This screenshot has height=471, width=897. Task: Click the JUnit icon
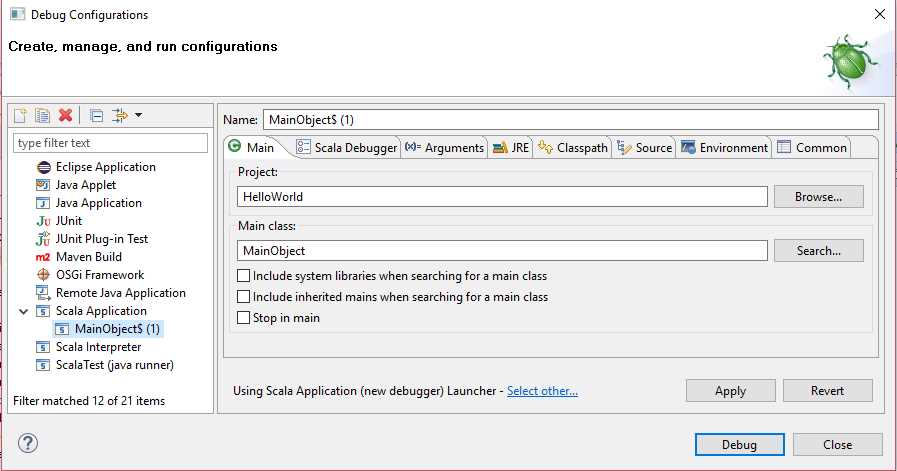coord(43,221)
